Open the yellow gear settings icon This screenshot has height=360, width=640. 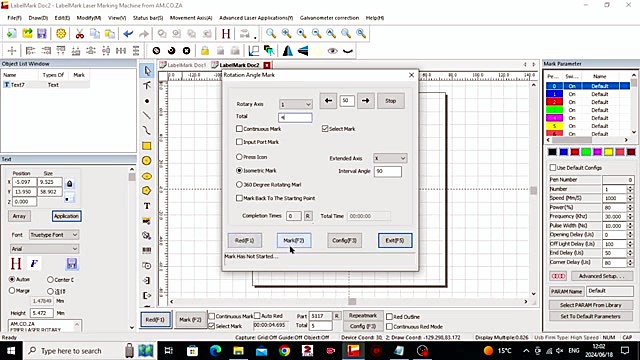61,33
